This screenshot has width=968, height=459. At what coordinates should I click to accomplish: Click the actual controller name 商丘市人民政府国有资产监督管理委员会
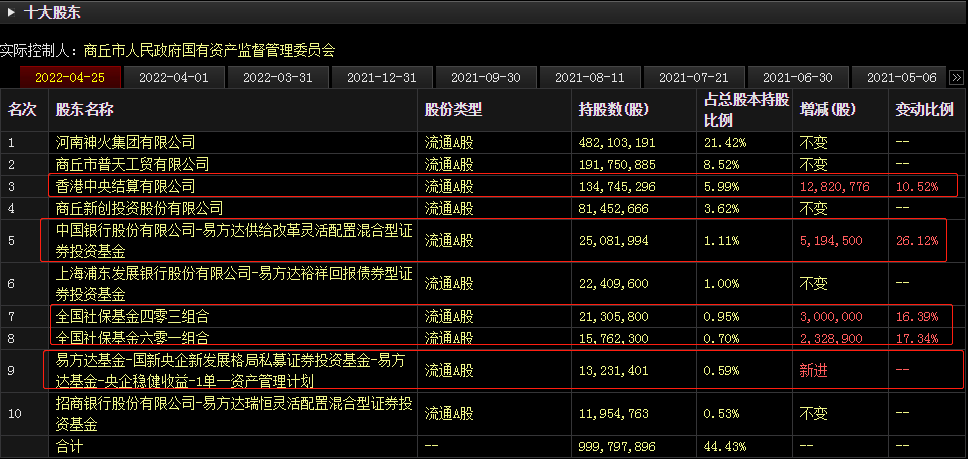pyautogui.click(x=209, y=51)
